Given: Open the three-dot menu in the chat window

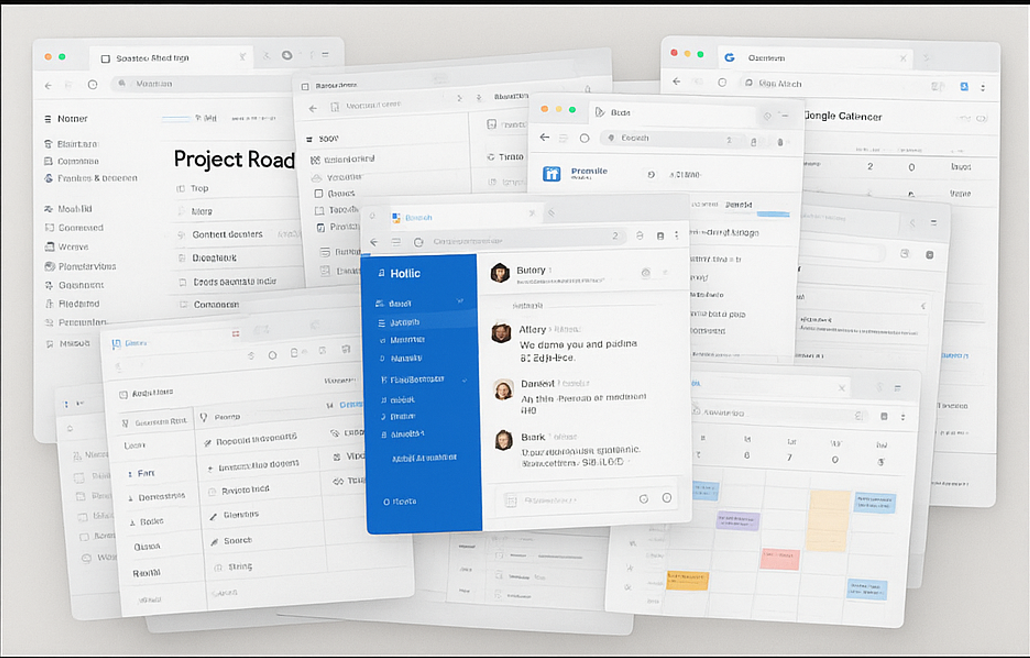Looking at the screenshot, I should coord(677,236).
